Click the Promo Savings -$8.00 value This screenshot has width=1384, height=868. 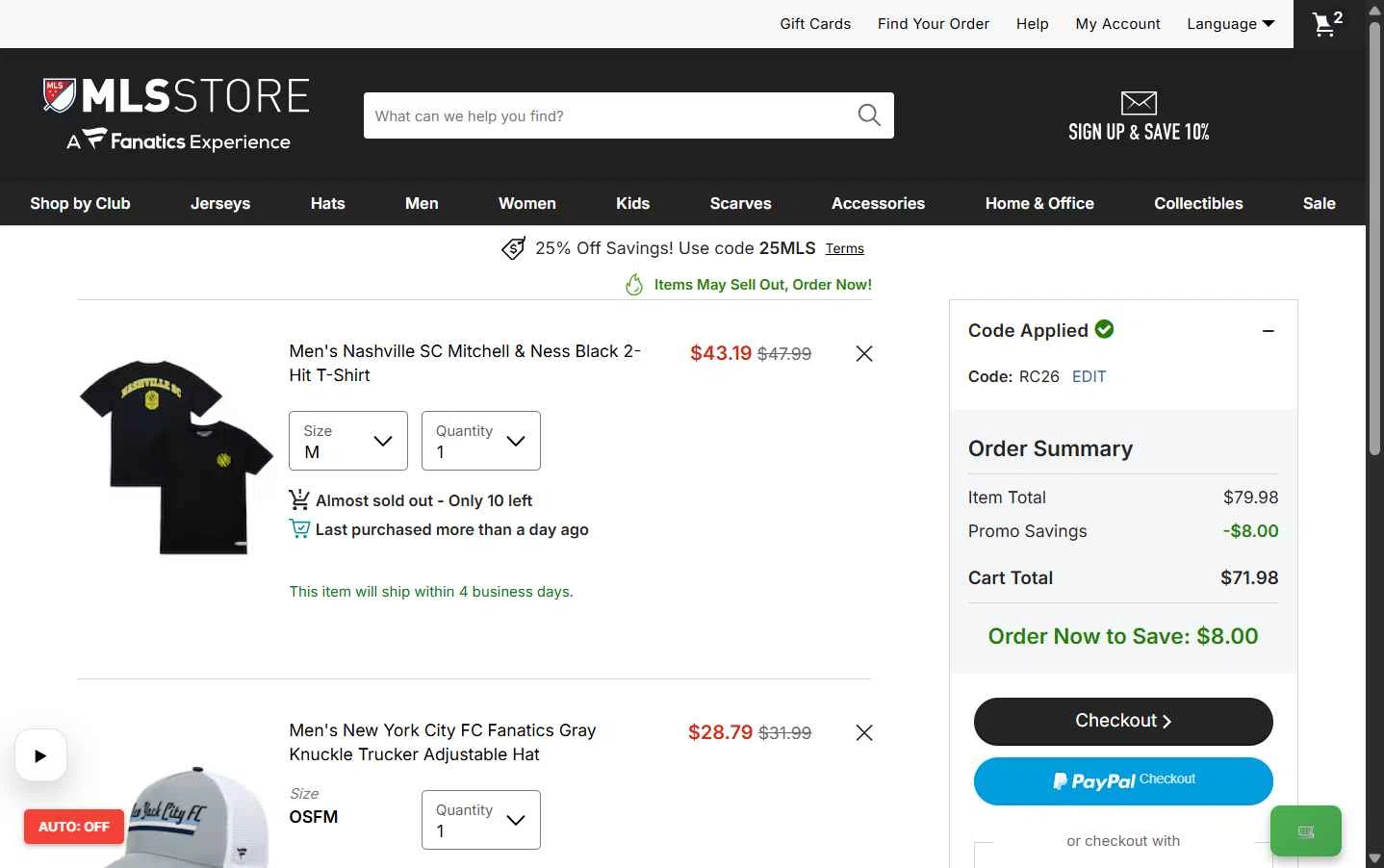[1251, 531]
